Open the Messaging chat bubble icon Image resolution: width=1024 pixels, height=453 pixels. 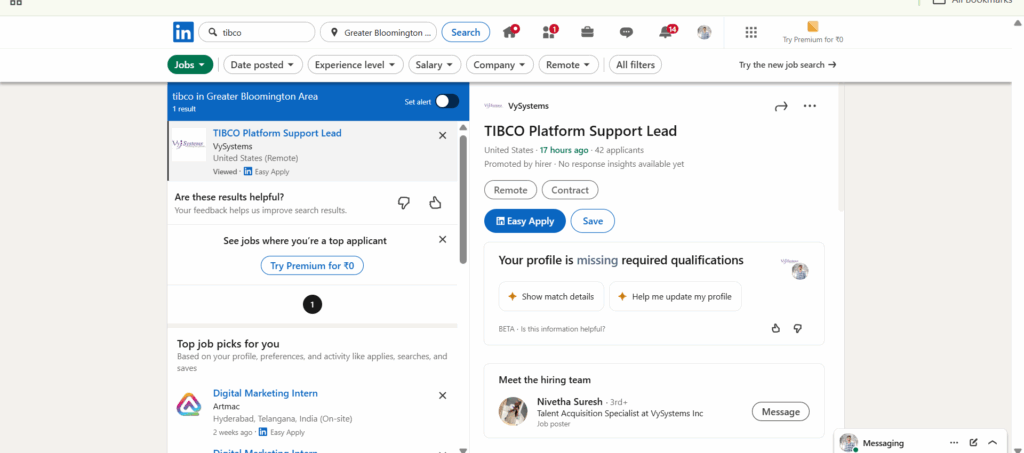pyautogui.click(x=626, y=32)
